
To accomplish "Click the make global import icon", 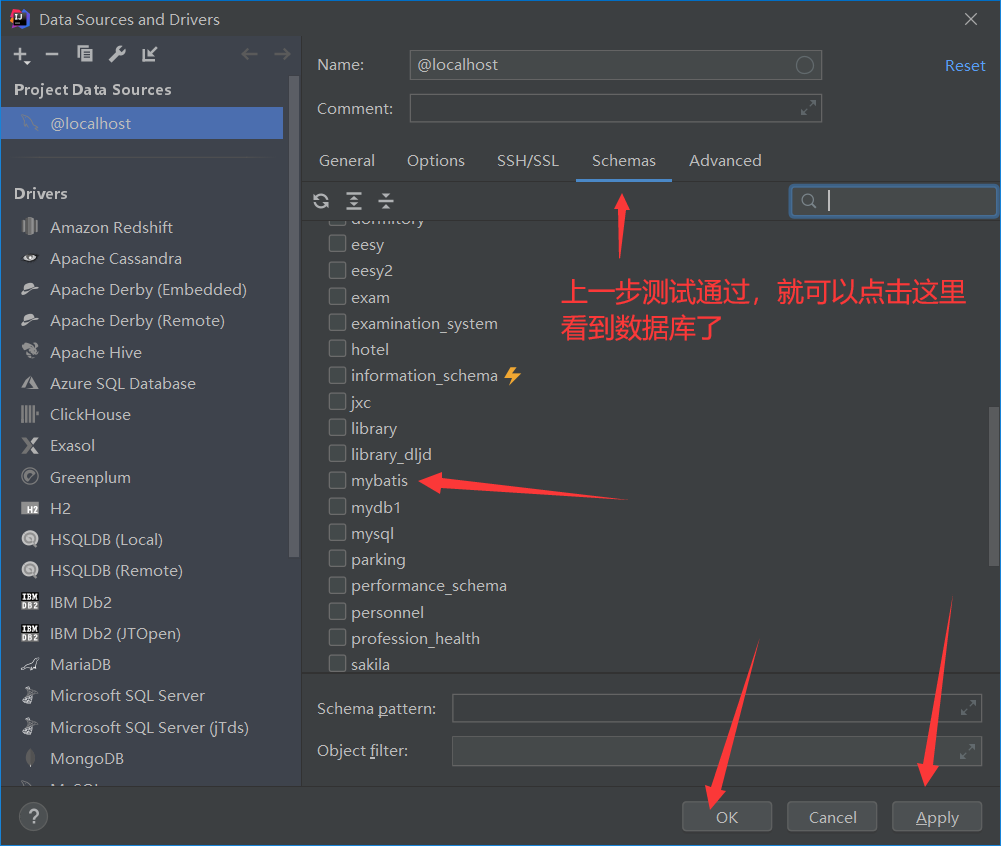I will 149,54.
